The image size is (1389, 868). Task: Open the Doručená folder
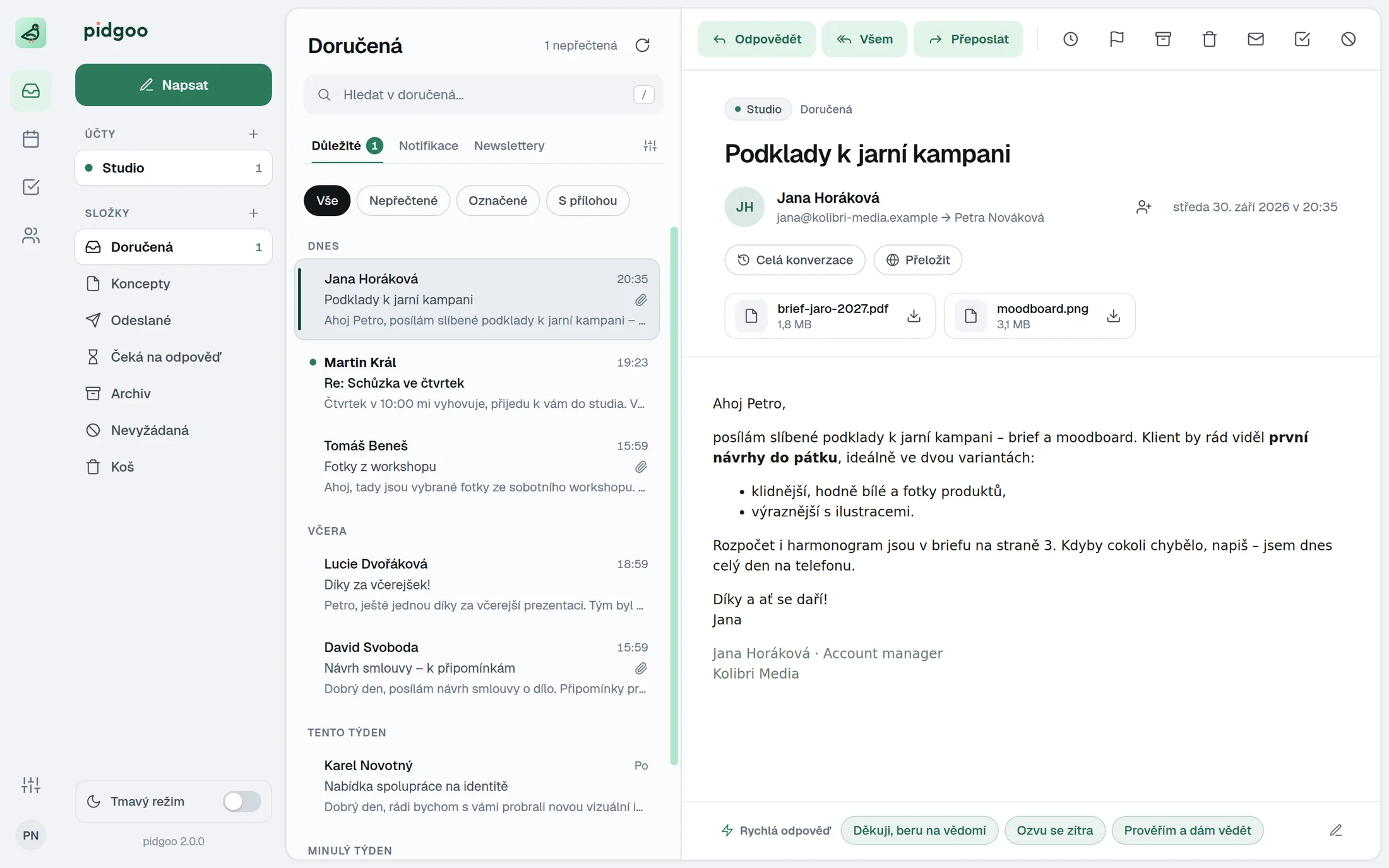174,247
